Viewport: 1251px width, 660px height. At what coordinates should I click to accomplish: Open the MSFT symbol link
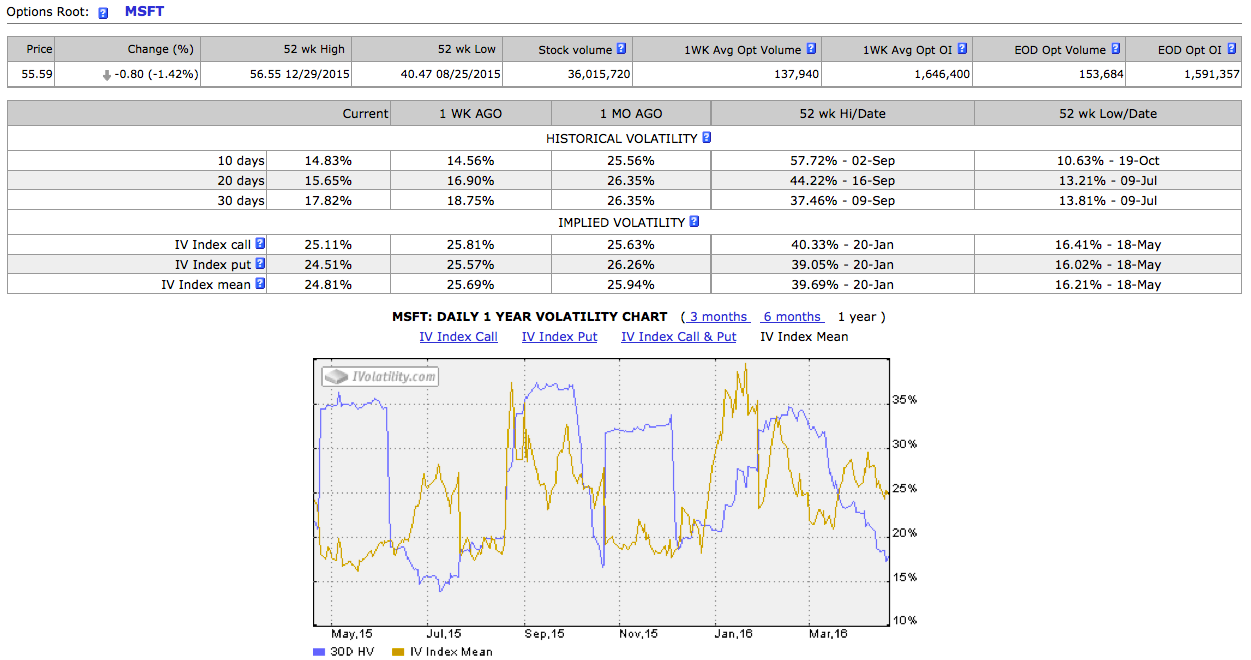pyautogui.click(x=144, y=12)
